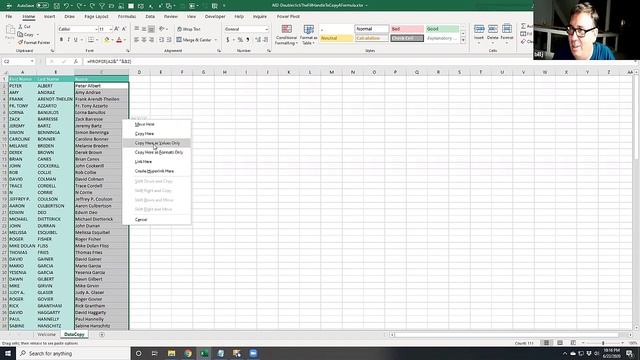Image resolution: width=640 pixels, height=360 pixels.
Task: Click Decrease Font Size icon
Action: (124, 29)
